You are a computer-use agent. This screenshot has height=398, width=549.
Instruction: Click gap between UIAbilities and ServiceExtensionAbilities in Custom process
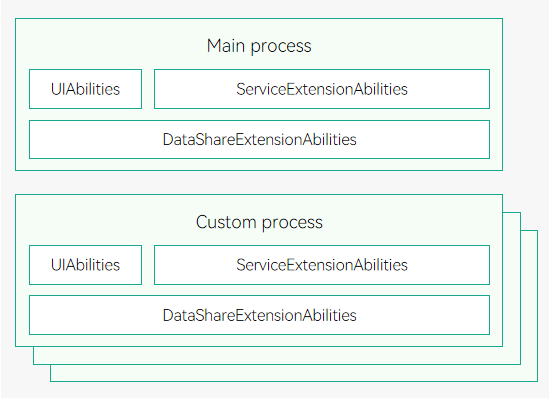point(148,265)
